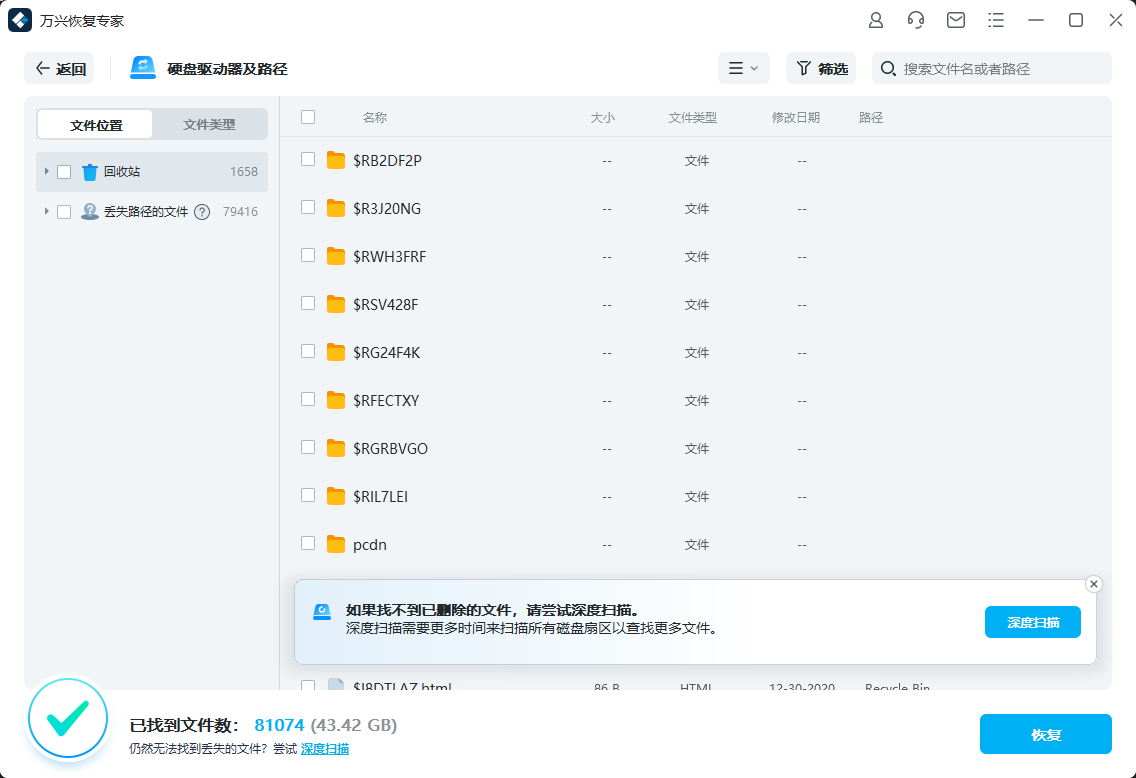
Task: Open customer support headset icon
Action: coord(915,19)
